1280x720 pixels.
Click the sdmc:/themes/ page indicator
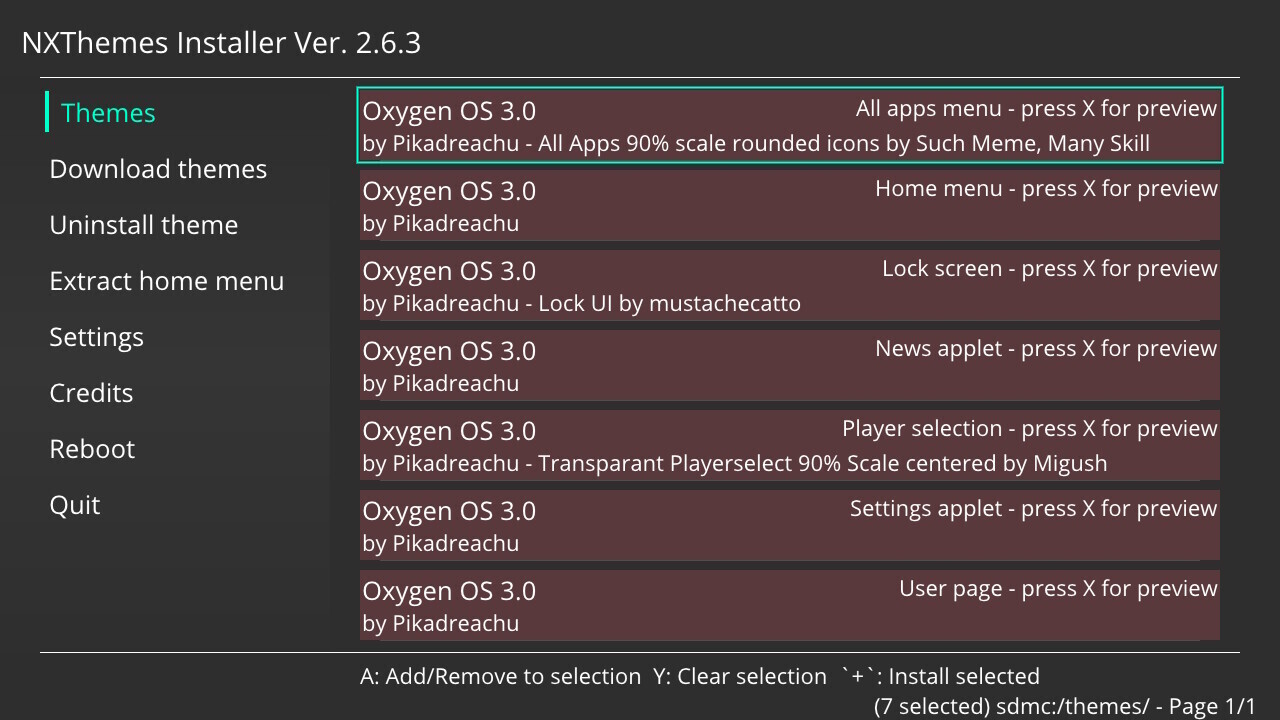point(1064,706)
